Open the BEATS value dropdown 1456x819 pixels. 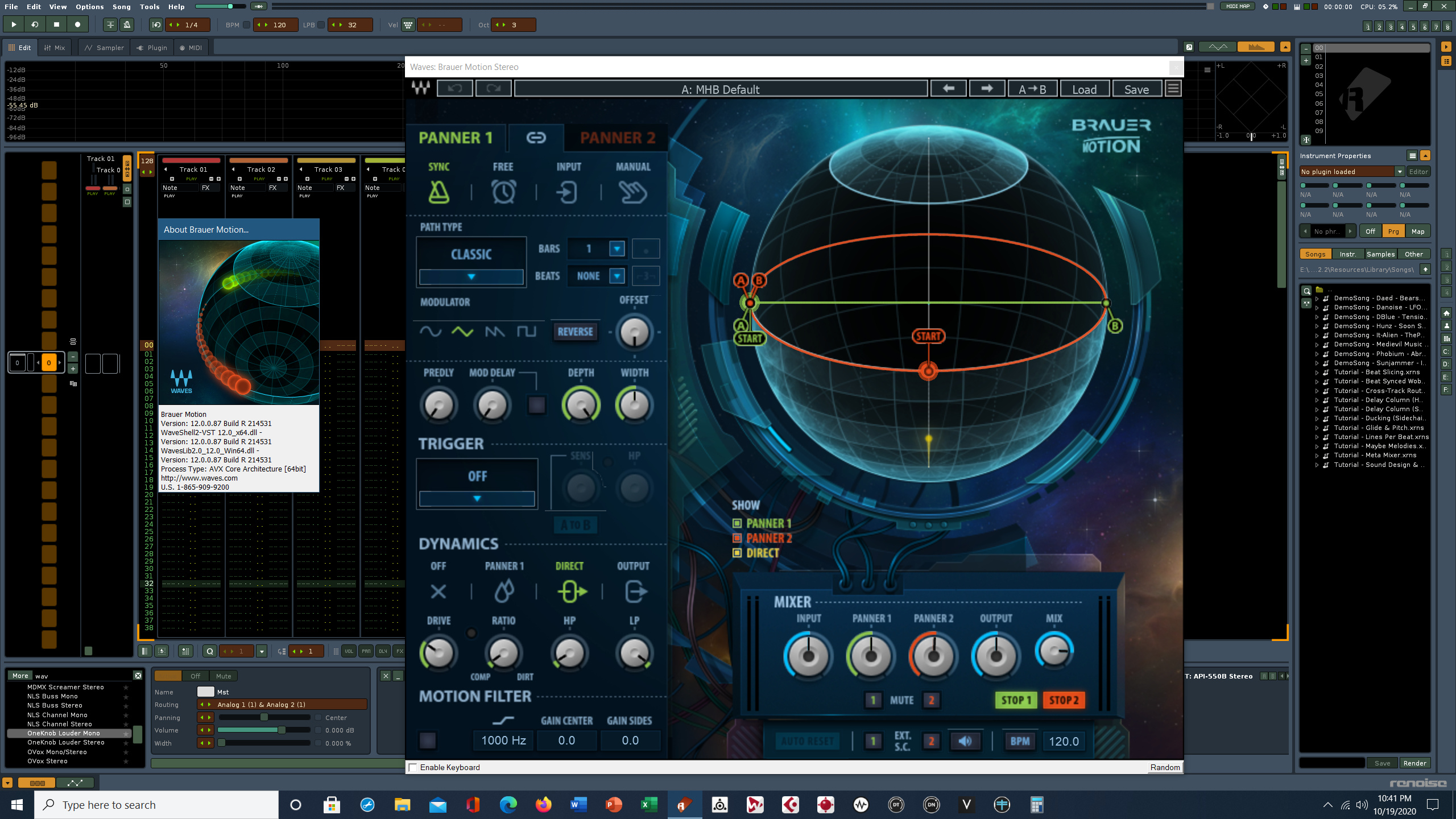coord(617,276)
